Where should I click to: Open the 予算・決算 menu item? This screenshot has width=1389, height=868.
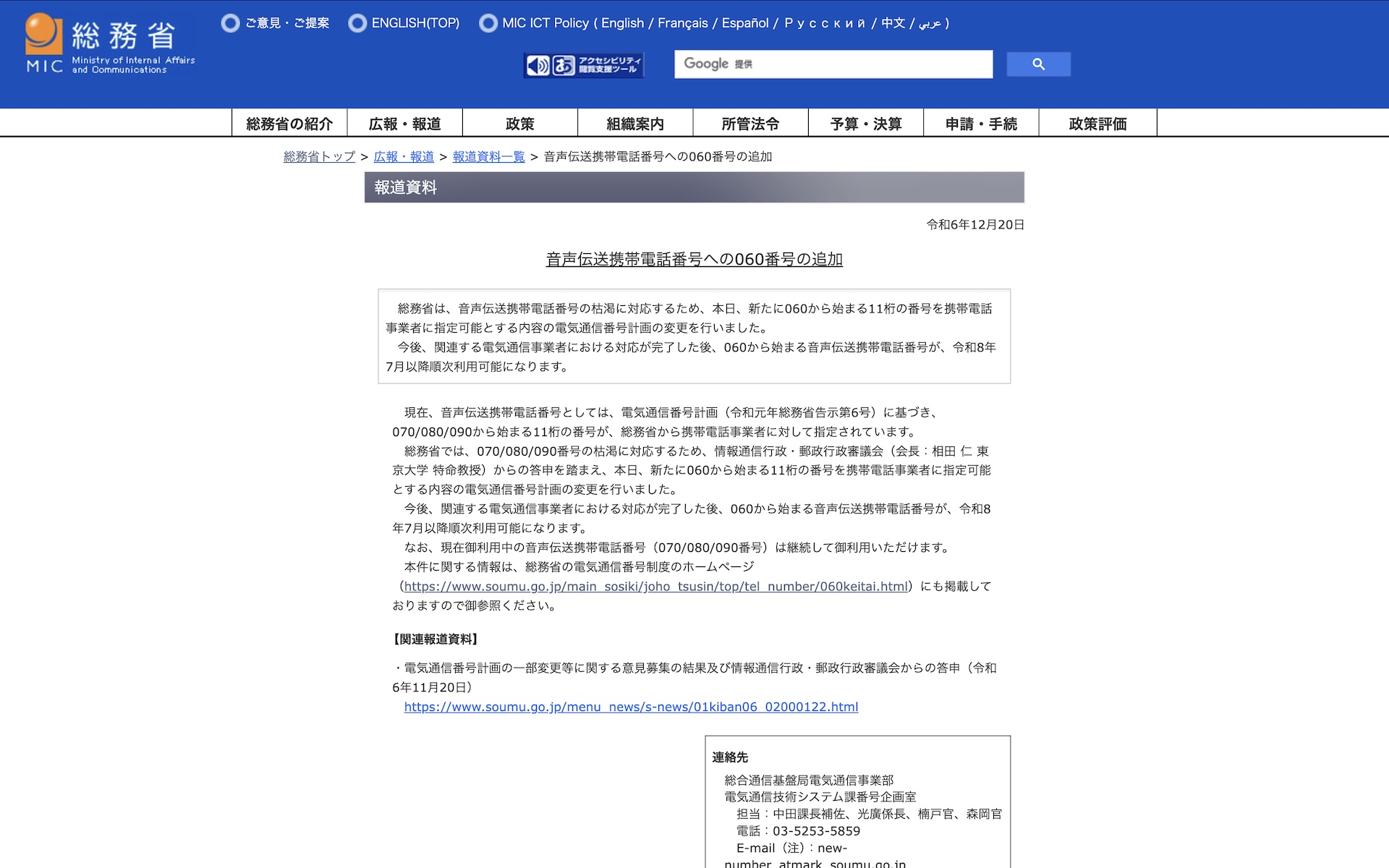click(x=865, y=124)
